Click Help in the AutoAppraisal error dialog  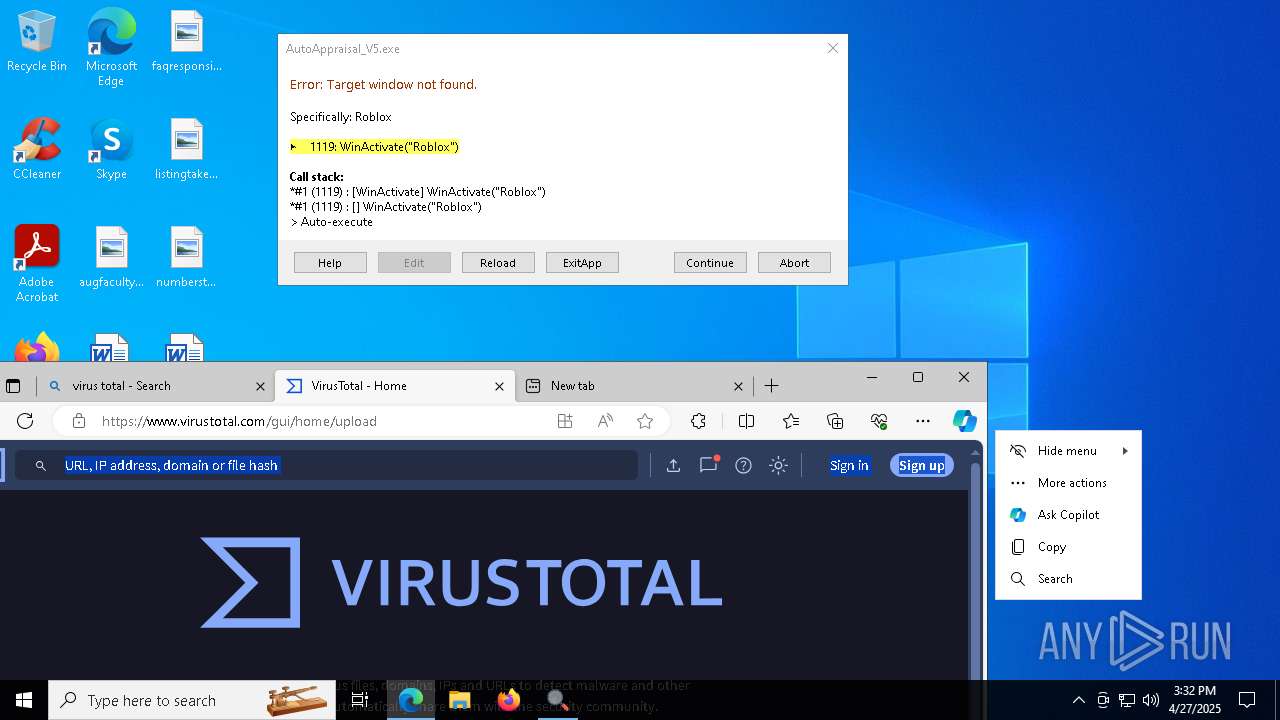point(330,263)
